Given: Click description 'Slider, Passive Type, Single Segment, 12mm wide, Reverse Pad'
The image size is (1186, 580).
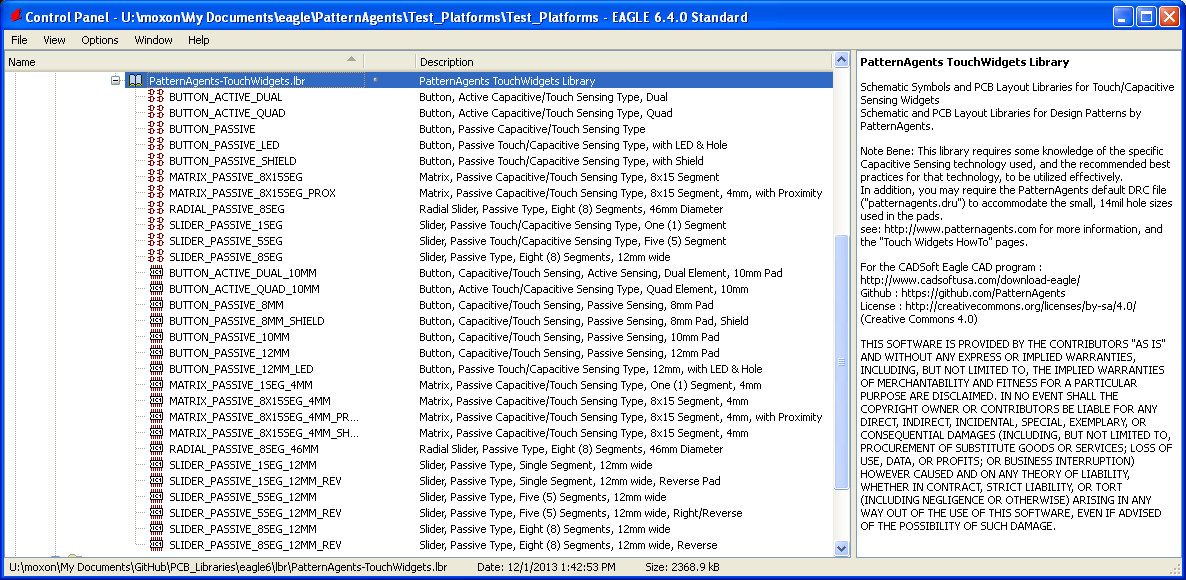Looking at the screenshot, I should tap(570, 481).
